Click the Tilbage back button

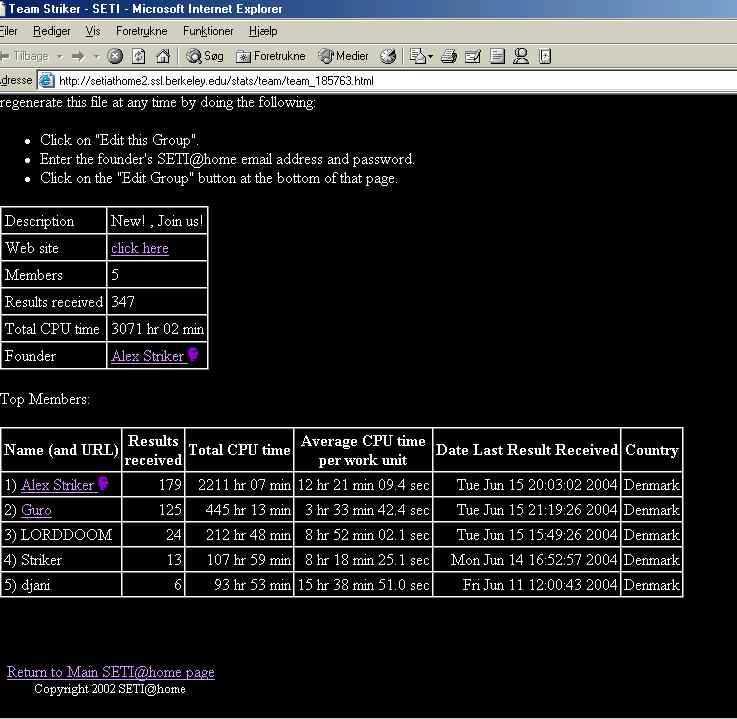point(26,56)
